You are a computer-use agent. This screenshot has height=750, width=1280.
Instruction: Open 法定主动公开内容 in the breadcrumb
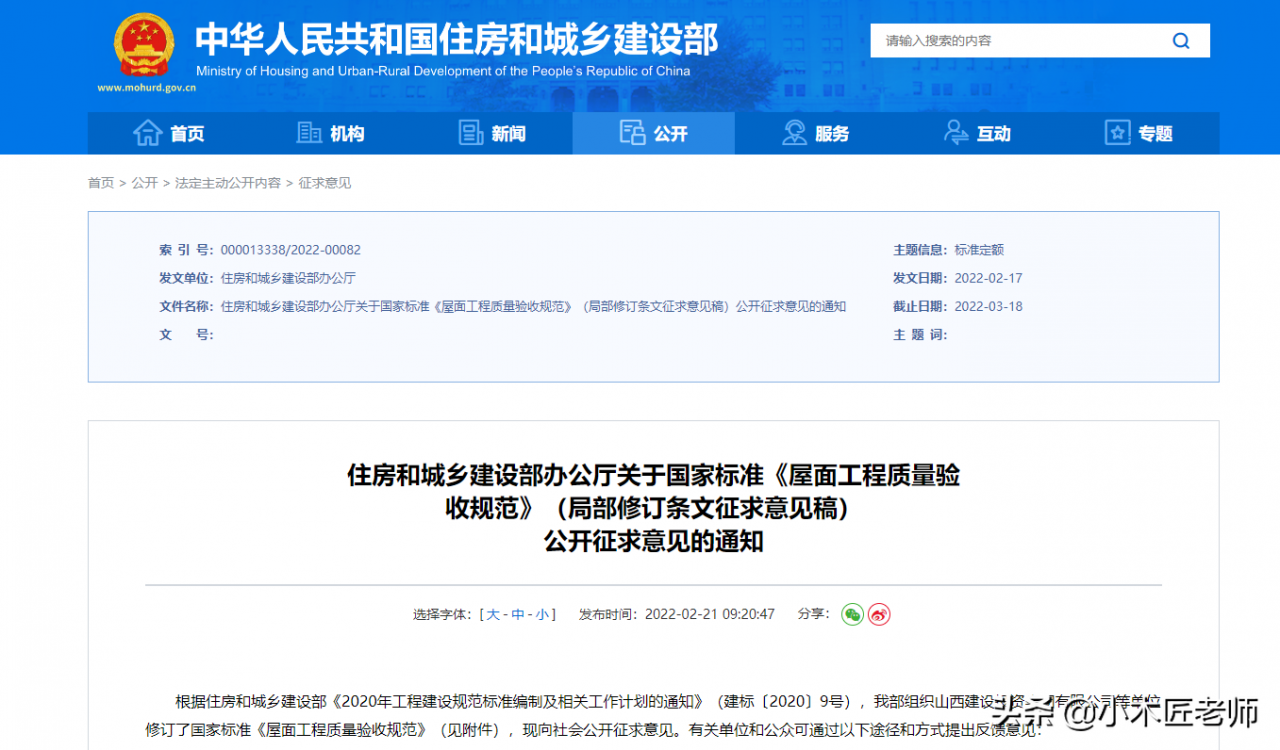click(228, 183)
